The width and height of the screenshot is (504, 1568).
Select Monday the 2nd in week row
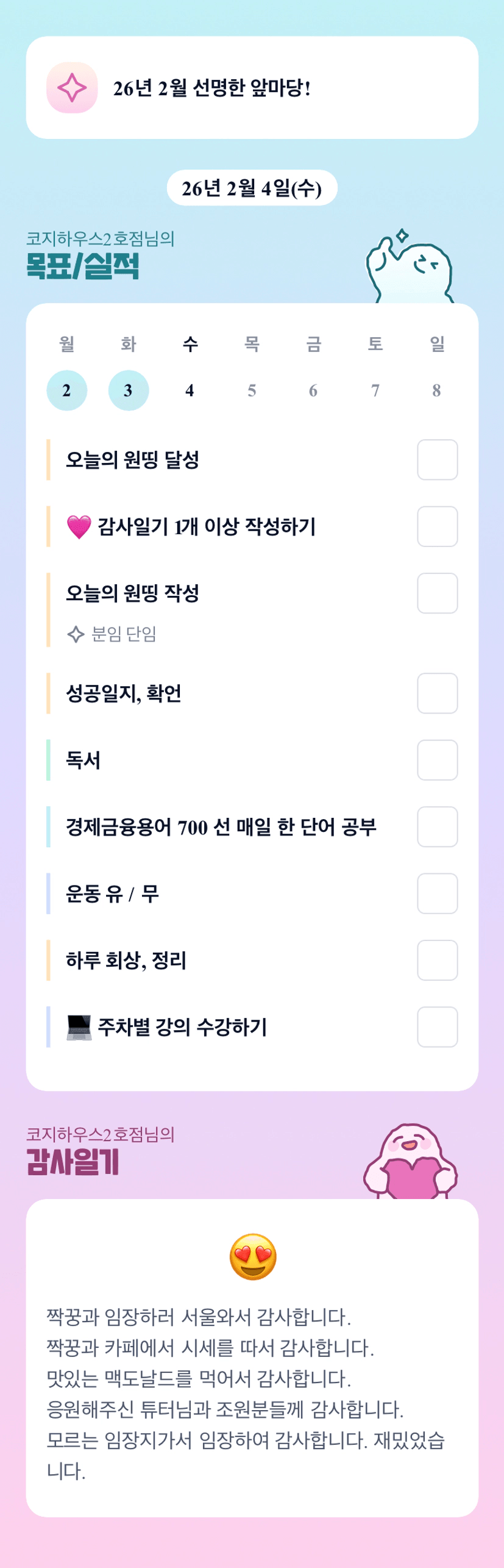click(x=67, y=390)
